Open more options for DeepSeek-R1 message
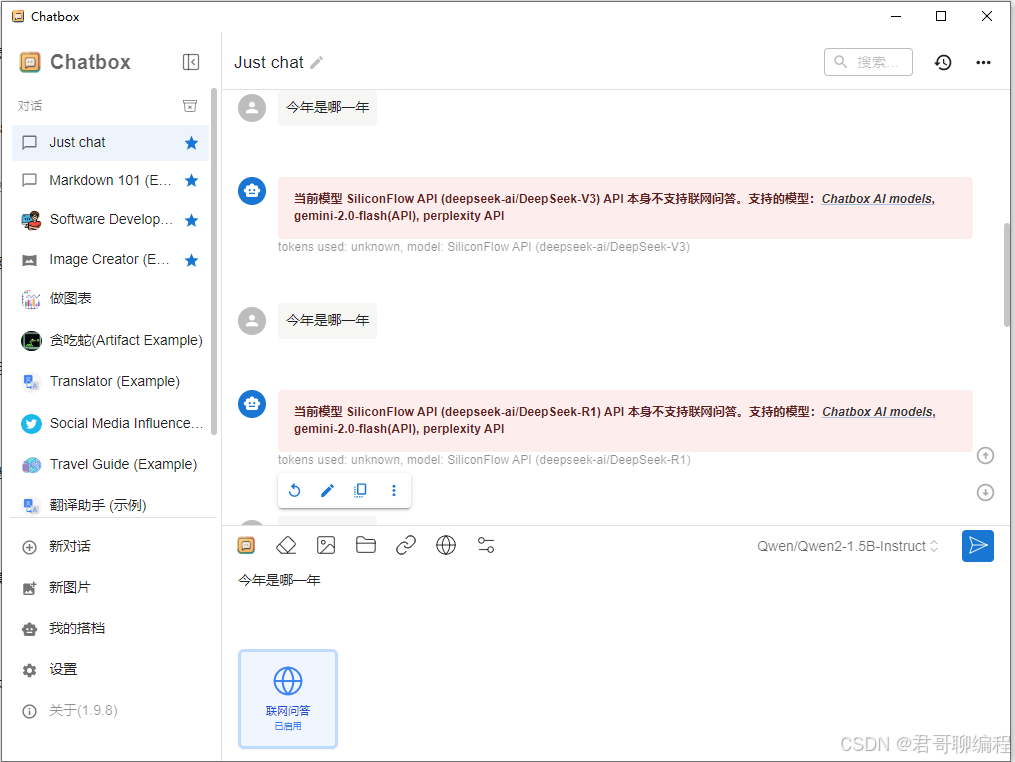 (x=394, y=490)
